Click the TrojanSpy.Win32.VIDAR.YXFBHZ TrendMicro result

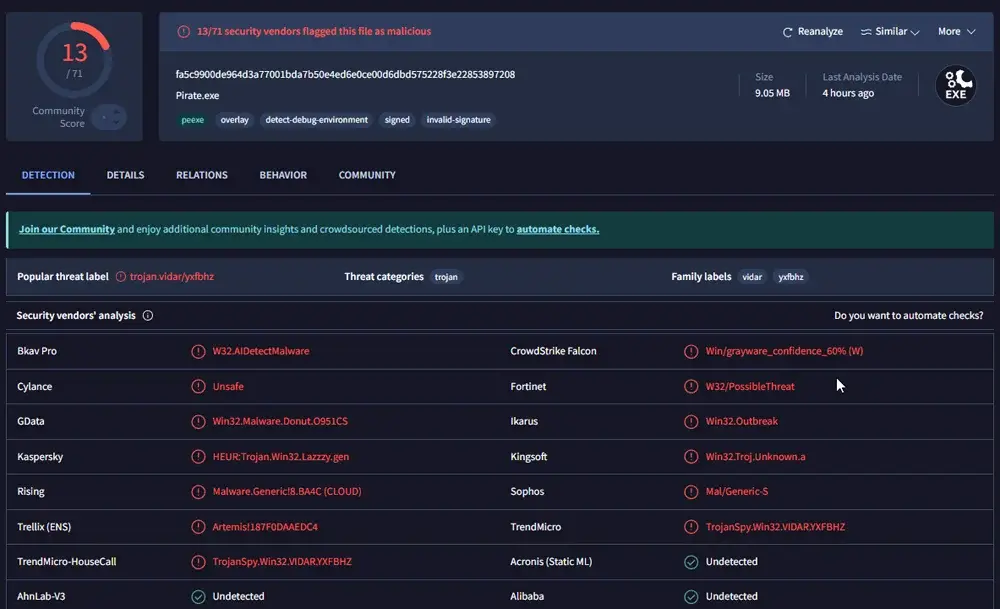point(775,527)
